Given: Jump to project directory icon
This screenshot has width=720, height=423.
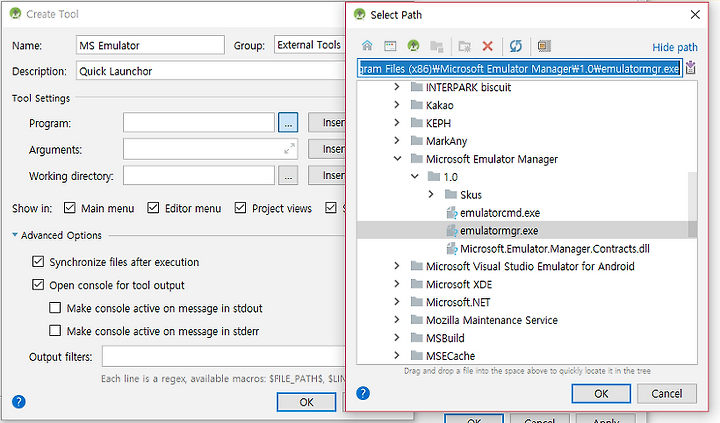Looking at the screenshot, I should (x=413, y=45).
